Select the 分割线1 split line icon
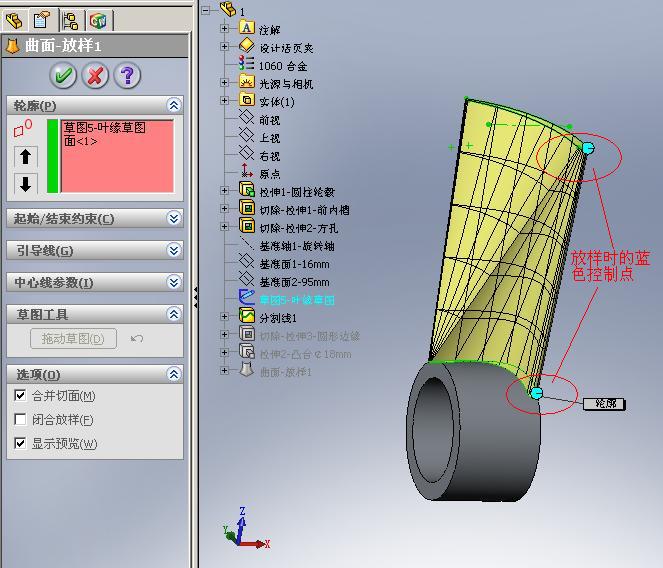This screenshot has height=568, width=663. click(x=247, y=316)
